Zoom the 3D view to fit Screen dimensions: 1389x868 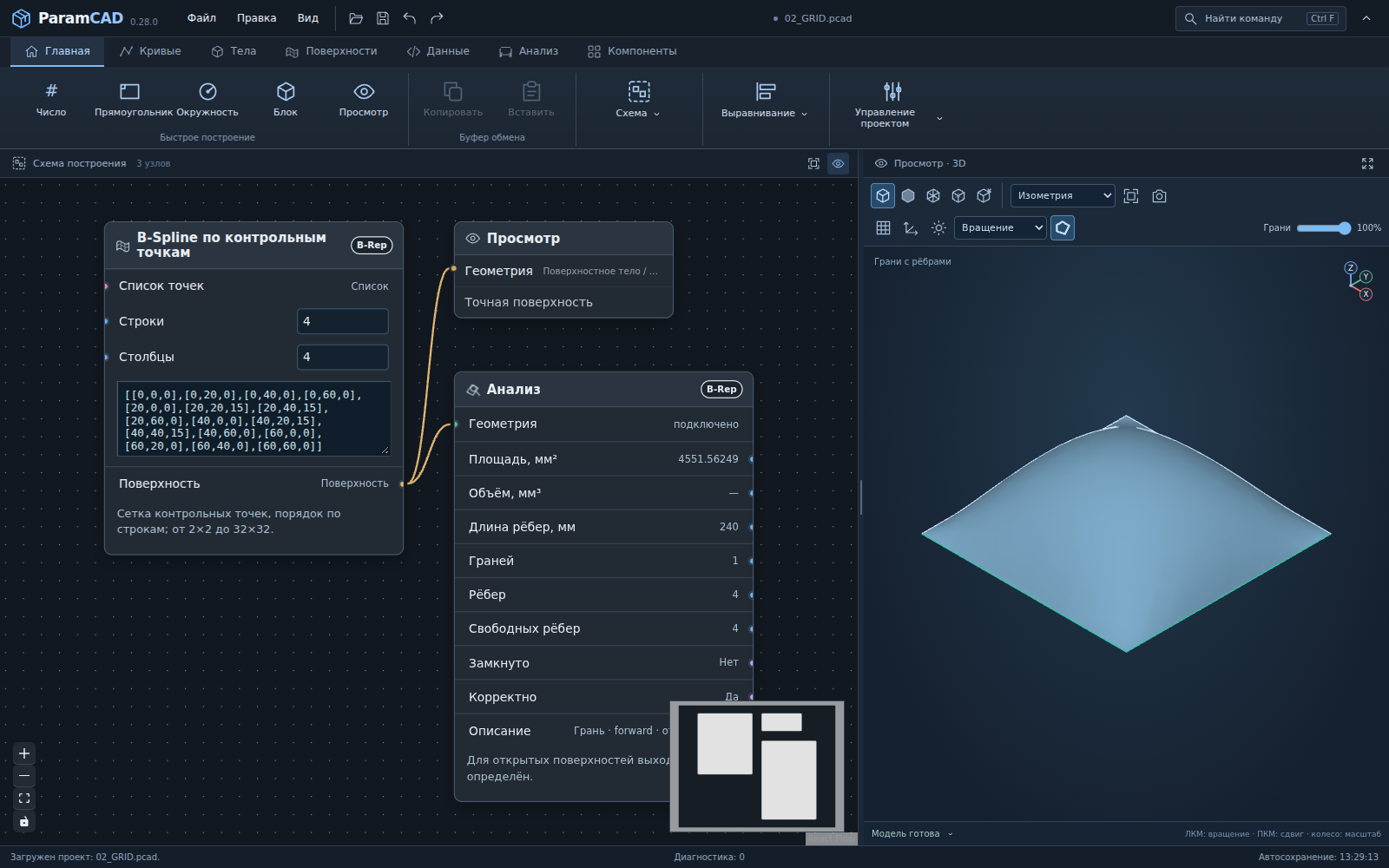[x=1131, y=196]
